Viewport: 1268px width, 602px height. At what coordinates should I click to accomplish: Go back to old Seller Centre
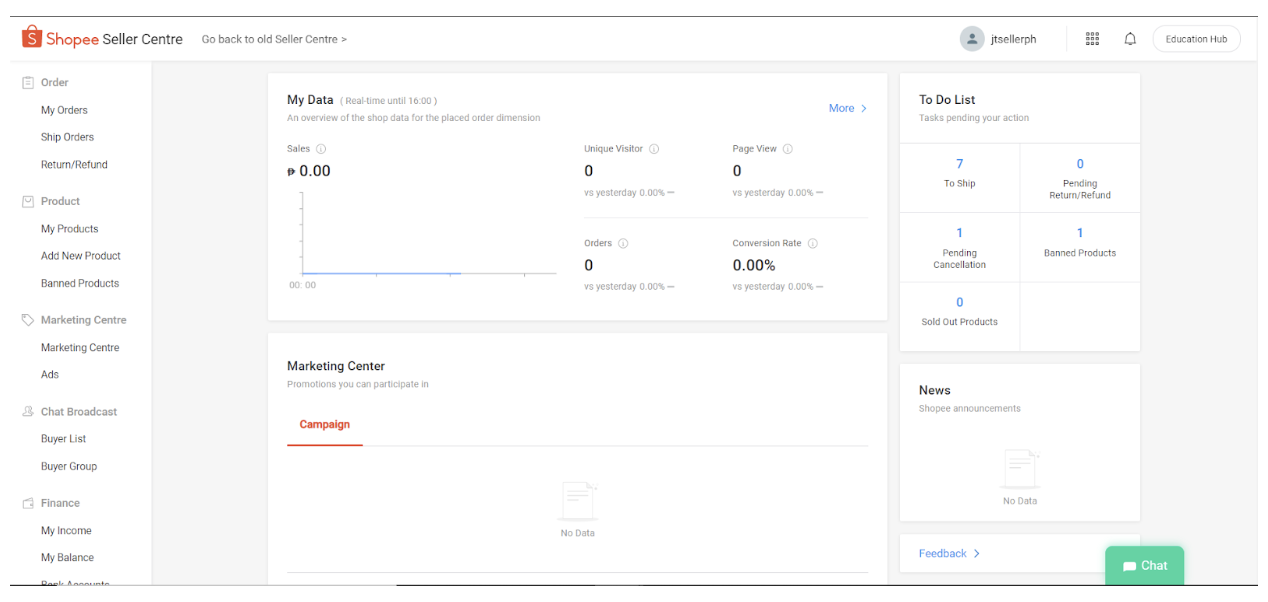274,39
